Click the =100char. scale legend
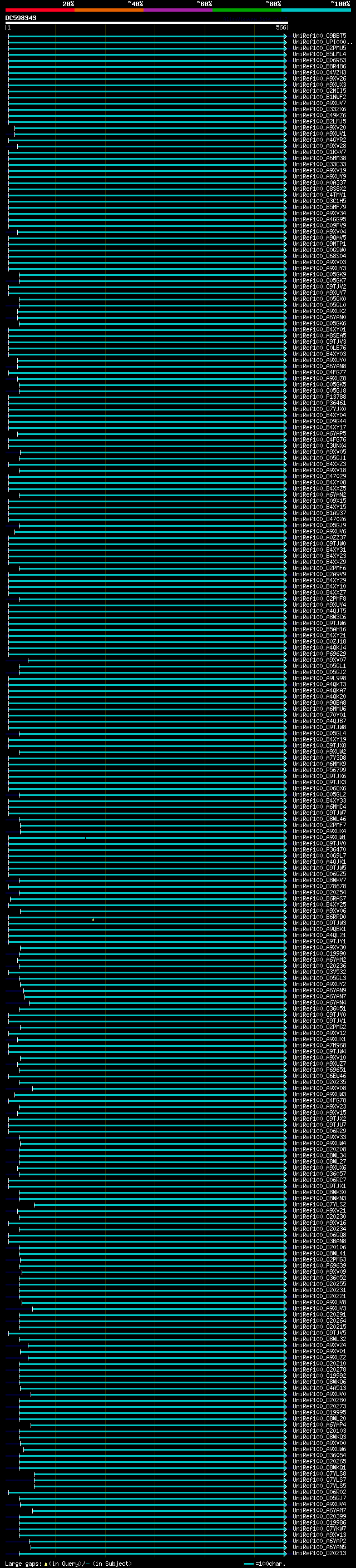Image resolution: width=356 pixels, height=1568 pixels. pos(265,1564)
